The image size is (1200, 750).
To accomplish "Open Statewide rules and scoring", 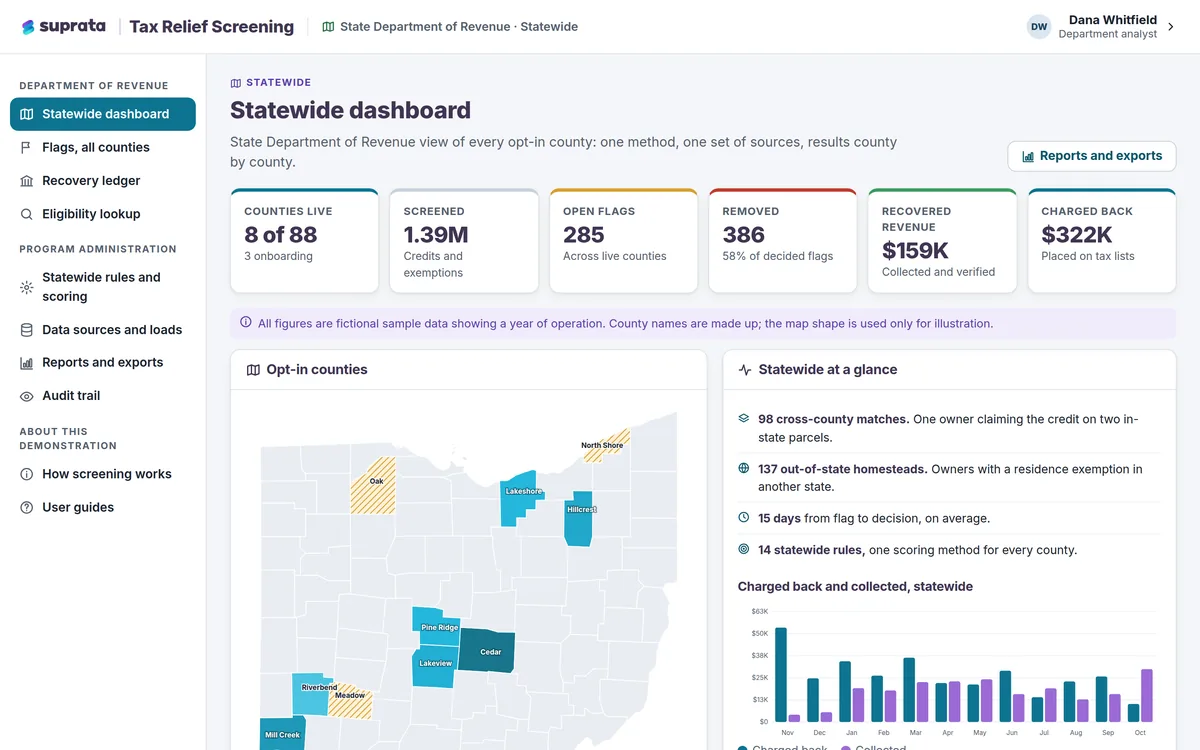I will tap(103, 287).
